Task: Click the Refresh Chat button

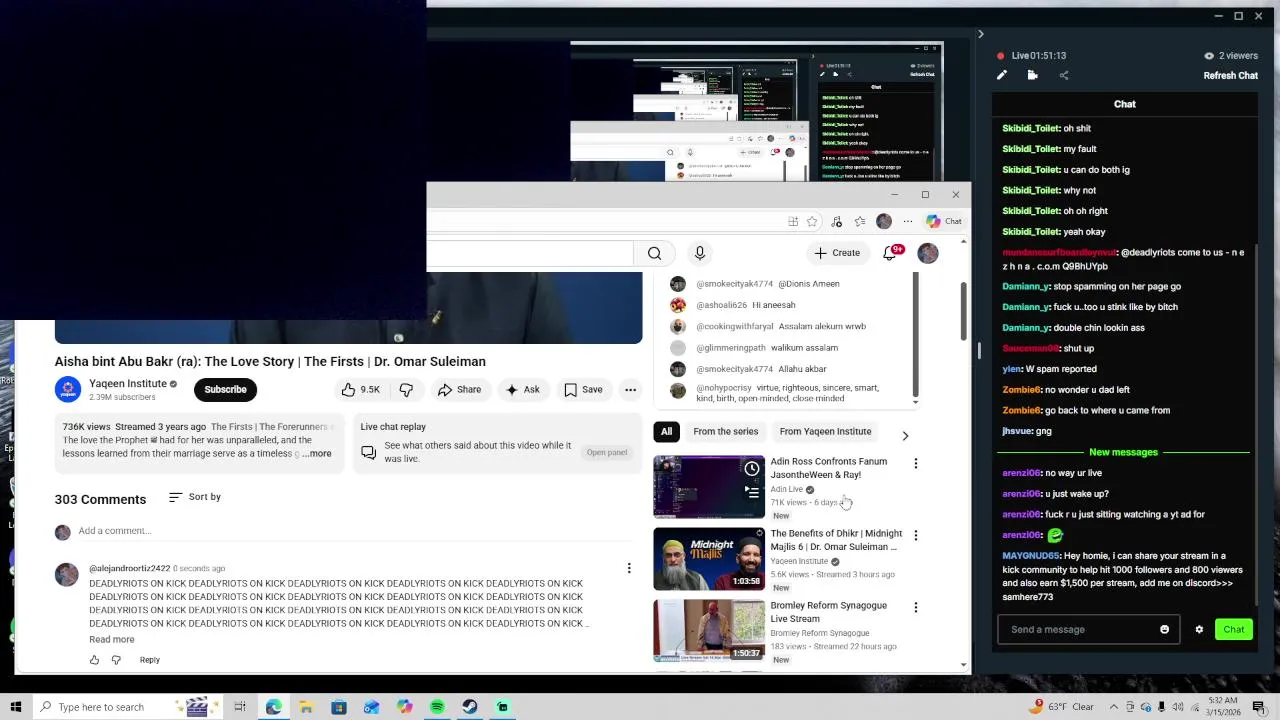Action: pyautogui.click(x=1230, y=76)
